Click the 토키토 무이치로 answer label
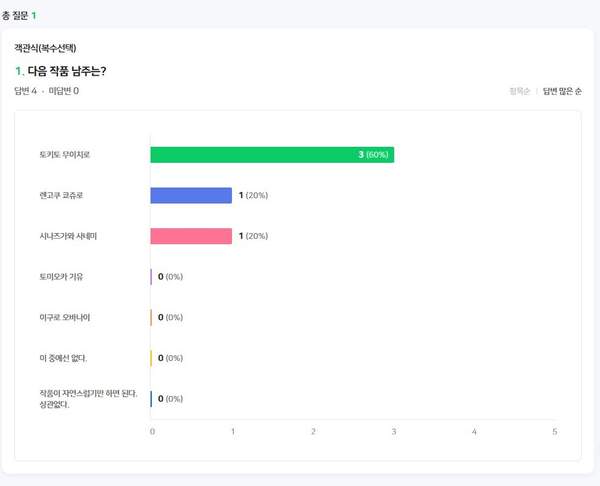Screen dimensions: 600x486 pos(65,155)
